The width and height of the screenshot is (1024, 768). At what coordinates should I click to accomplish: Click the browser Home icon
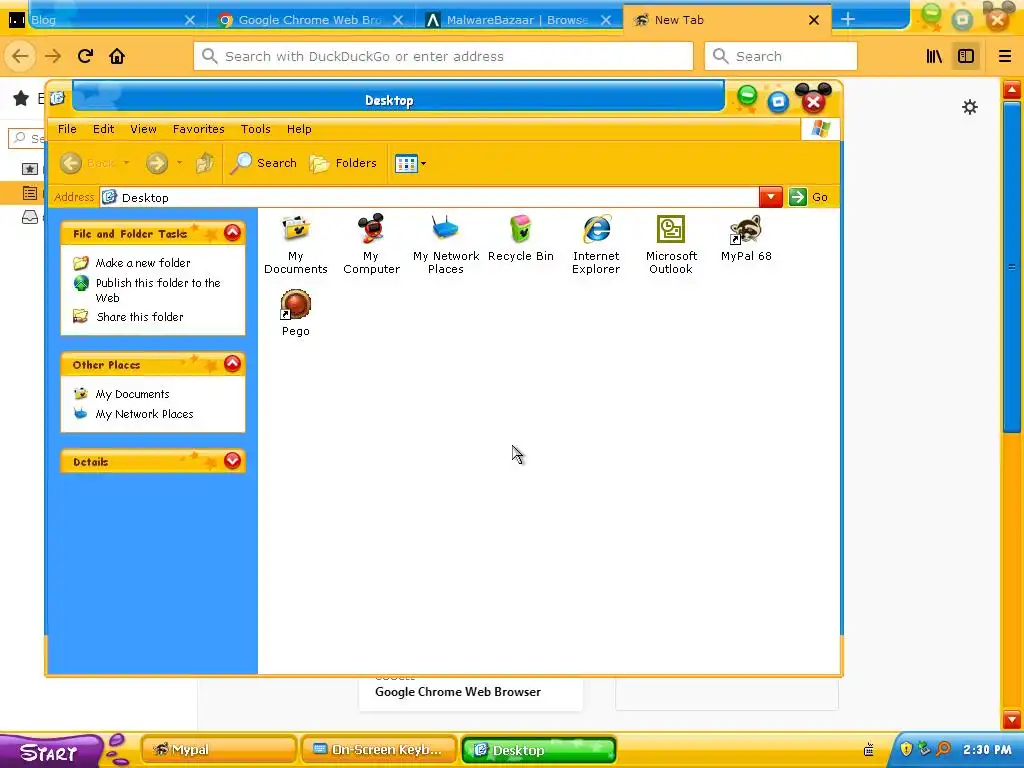[x=117, y=56]
